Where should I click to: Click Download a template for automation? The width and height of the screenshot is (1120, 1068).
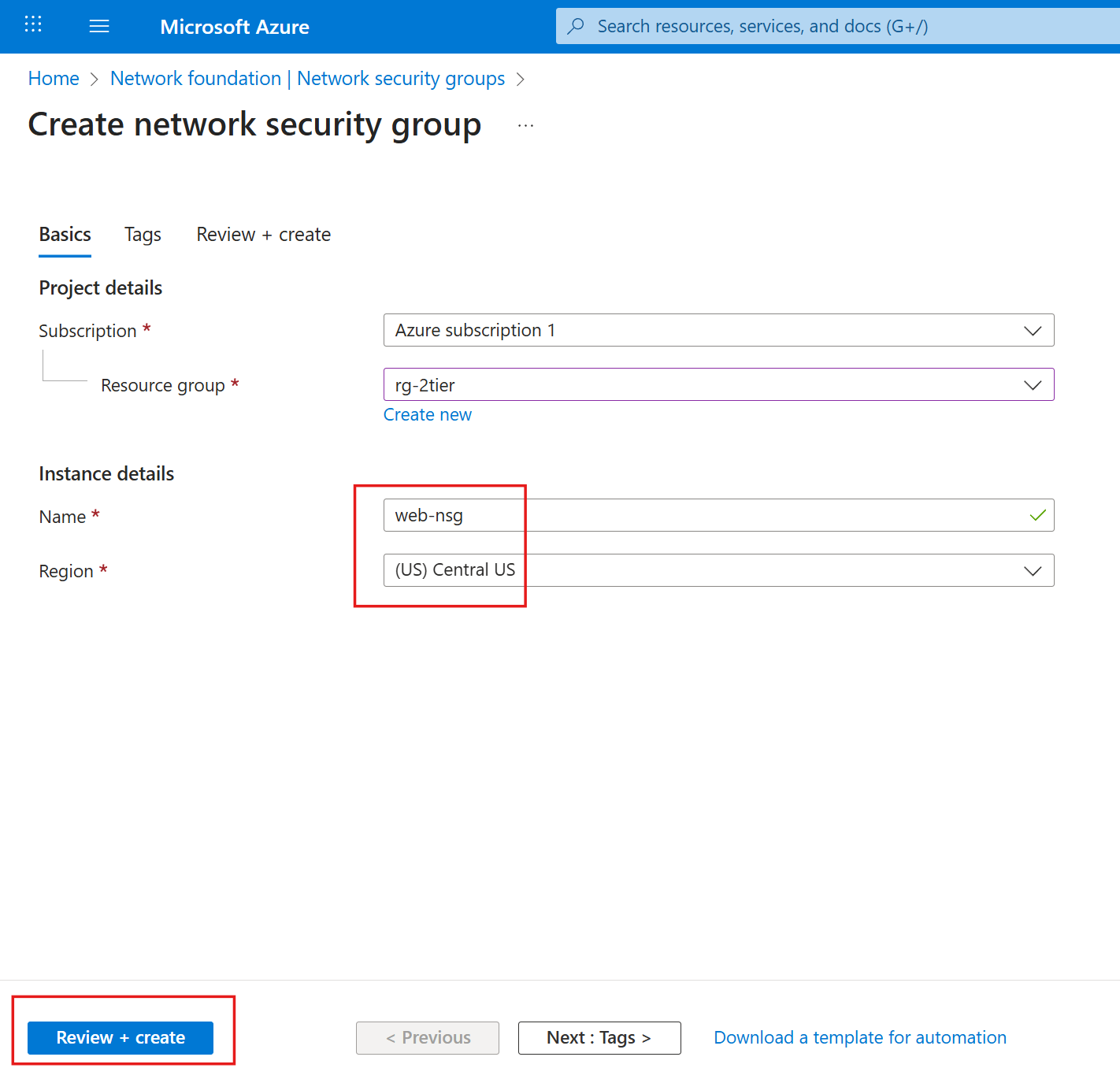859,1037
